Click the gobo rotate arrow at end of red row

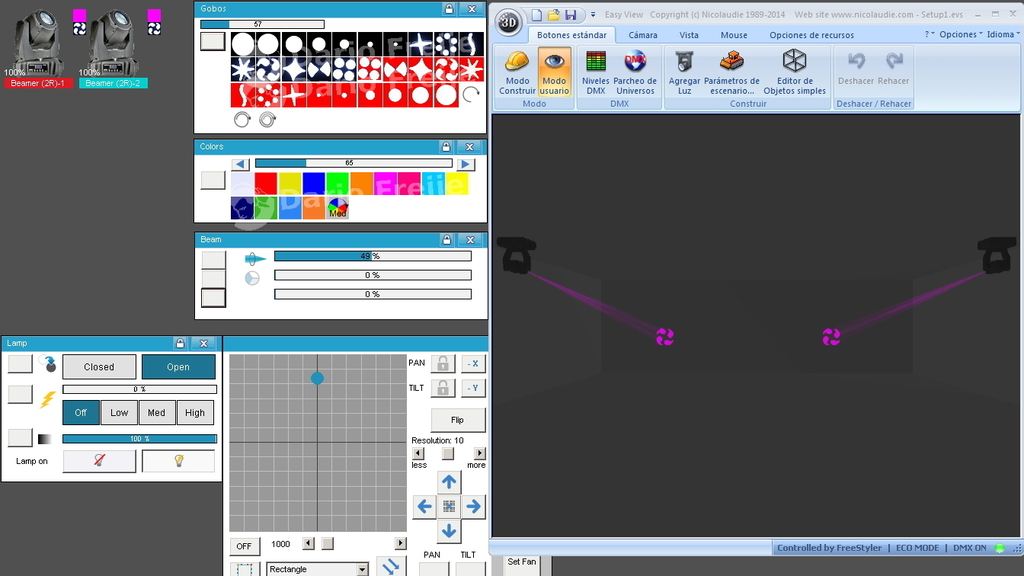(471, 95)
